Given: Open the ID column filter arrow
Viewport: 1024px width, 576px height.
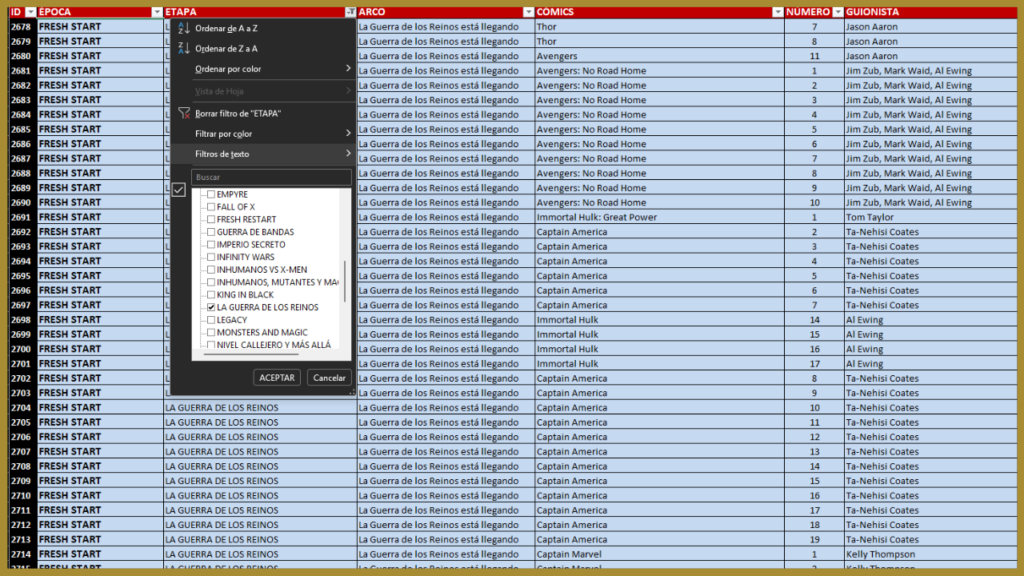Looking at the screenshot, I should pos(31,12).
